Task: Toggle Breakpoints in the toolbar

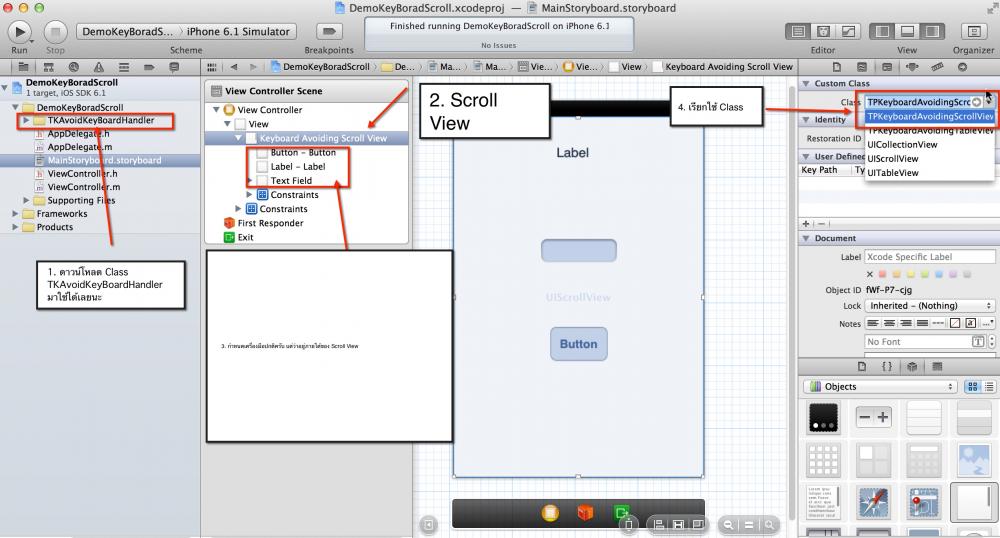Action: 329,31
